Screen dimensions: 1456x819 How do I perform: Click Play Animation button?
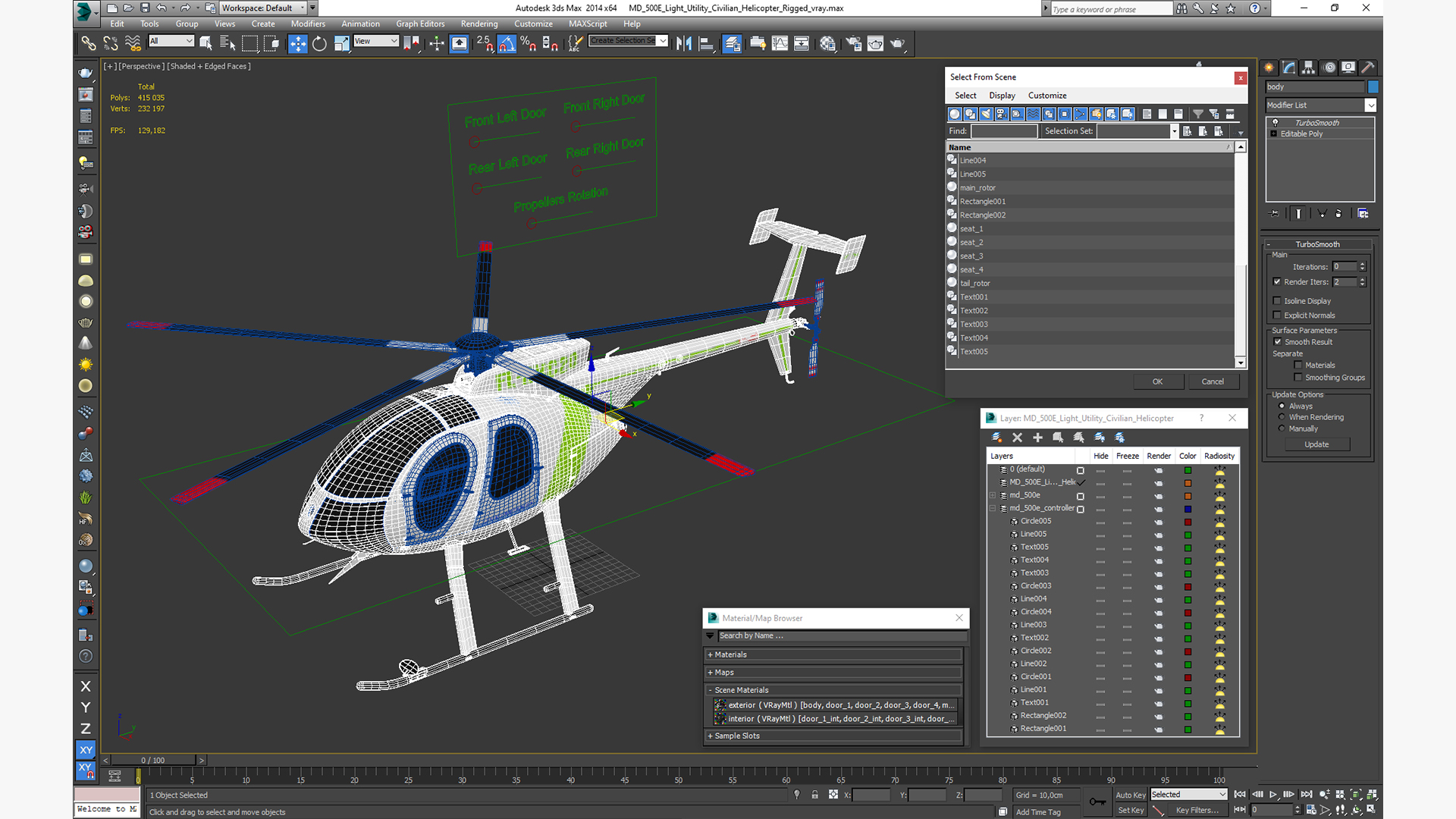(1273, 795)
